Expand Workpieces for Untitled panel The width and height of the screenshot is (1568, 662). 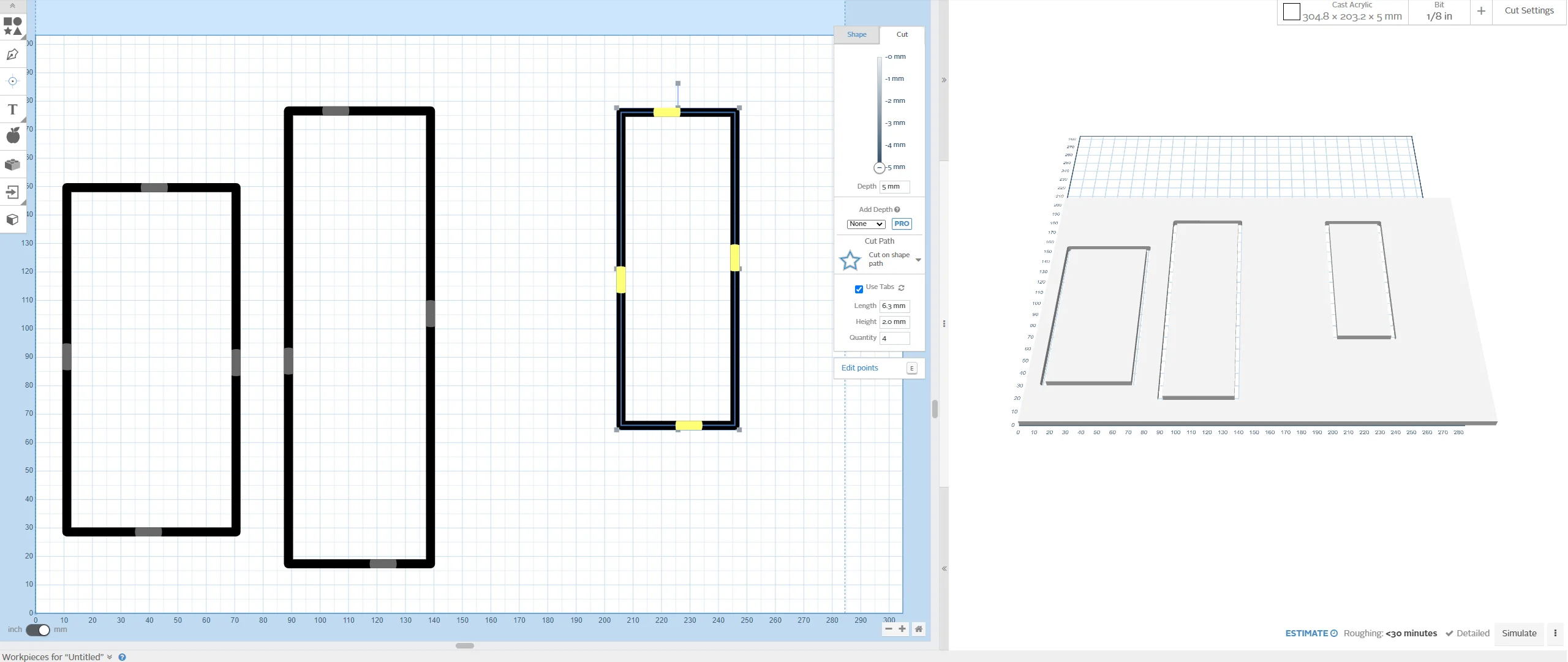(x=110, y=657)
